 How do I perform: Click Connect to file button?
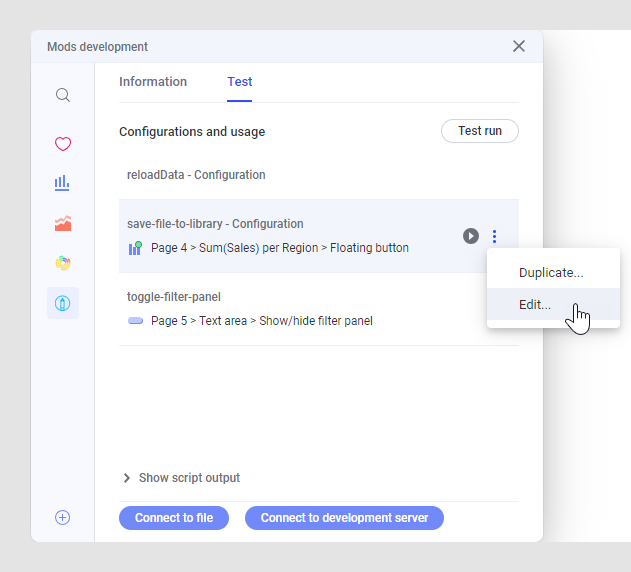coord(174,518)
